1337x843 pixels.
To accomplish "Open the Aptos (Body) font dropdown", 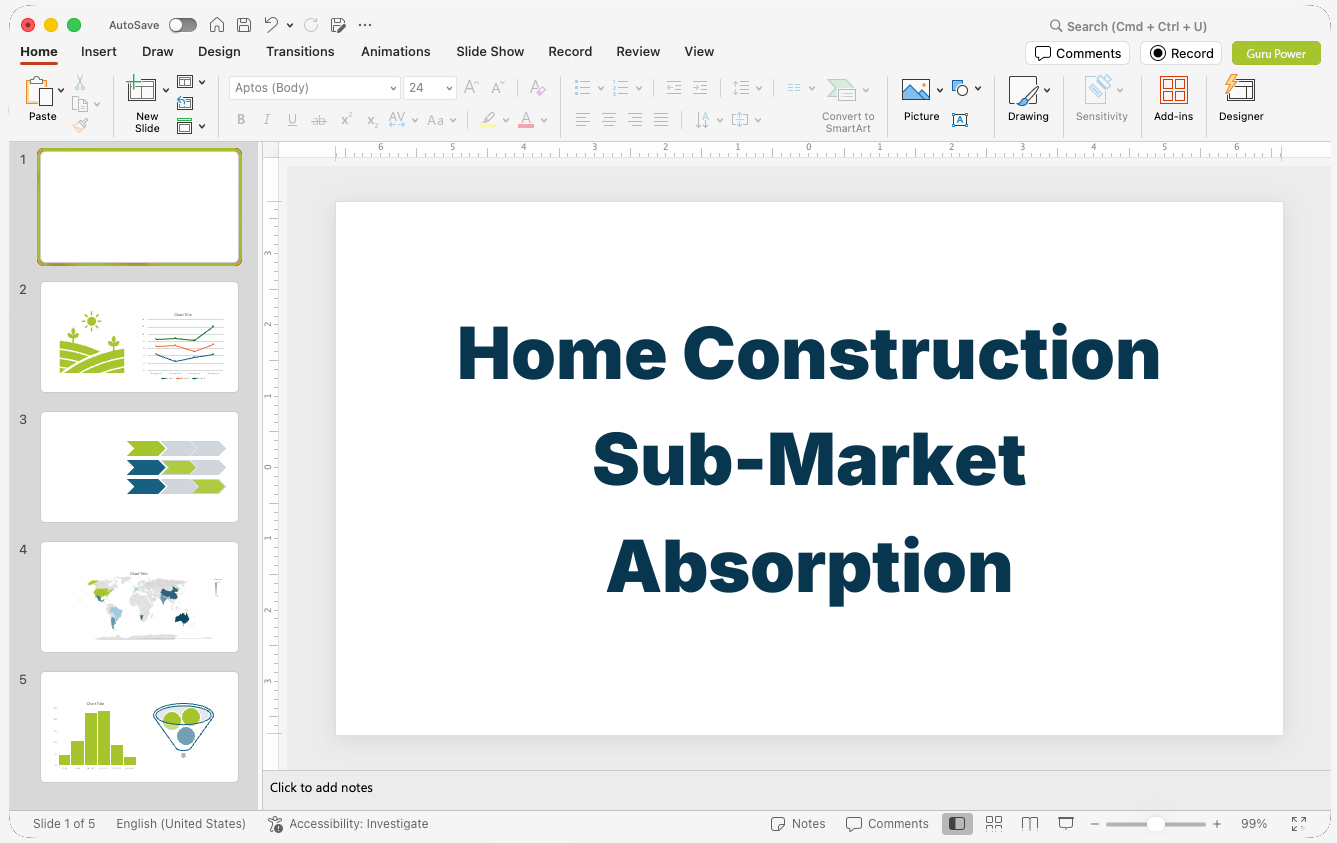I will click(x=393, y=88).
